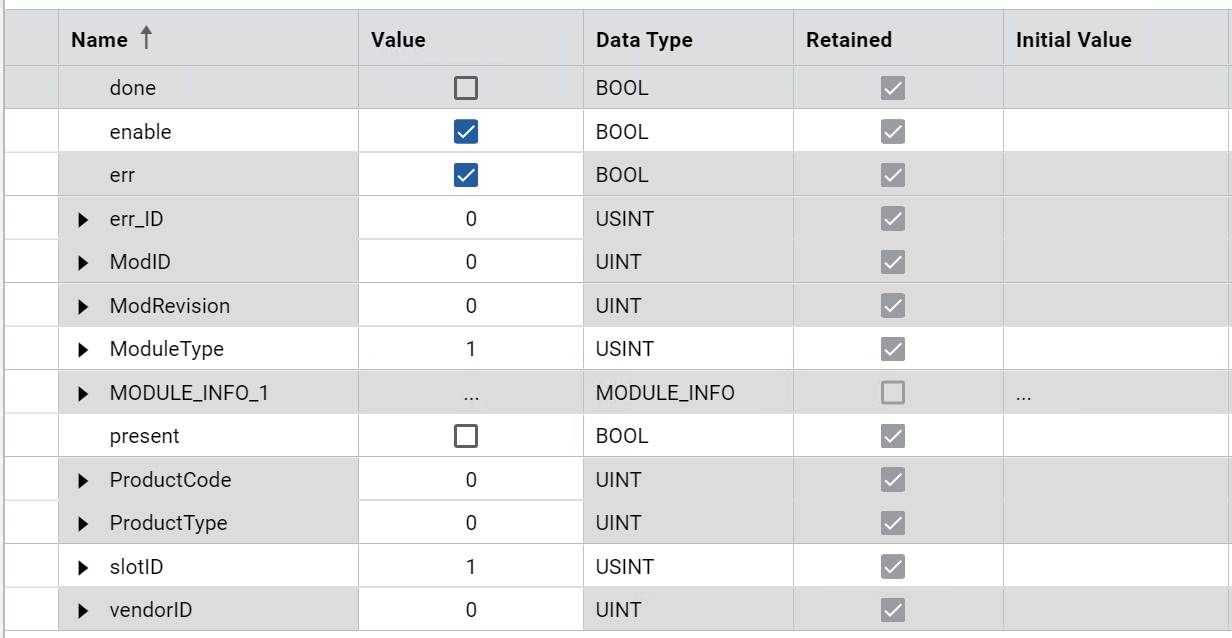Expand the ModID tree row
The image size is (1232, 638).
(x=84, y=263)
